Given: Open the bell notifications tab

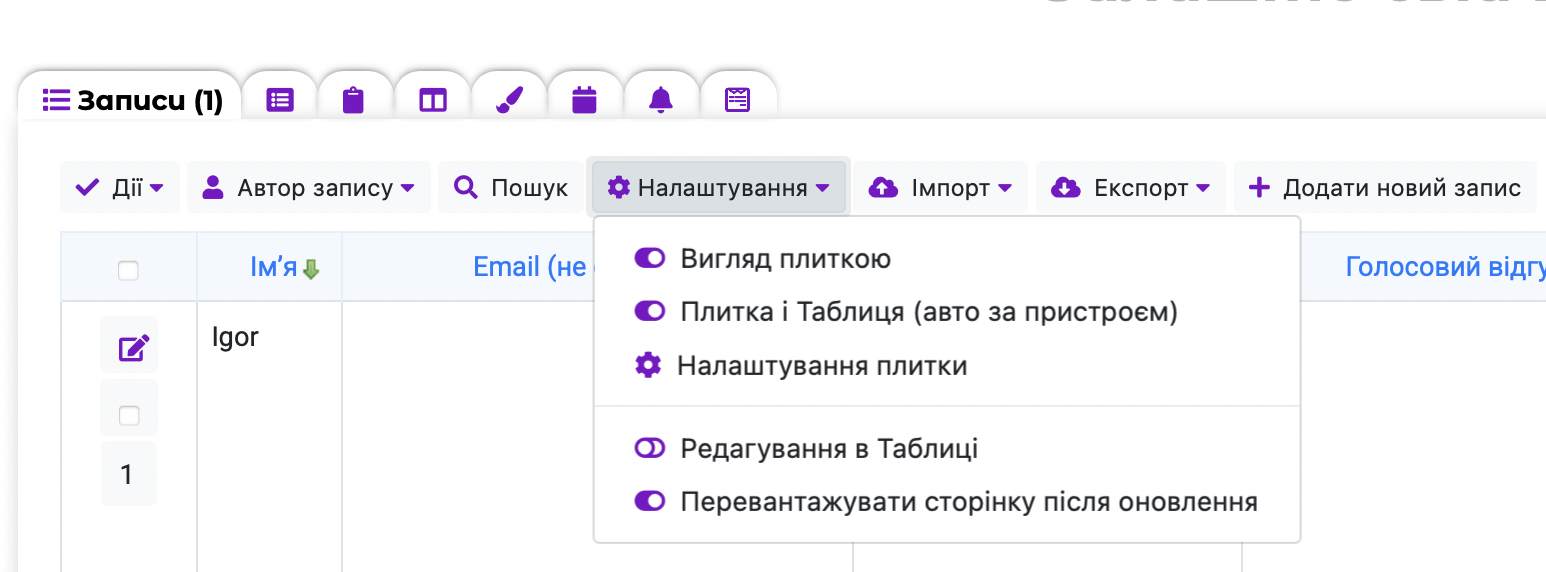Looking at the screenshot, I should [x=661, y=100].
